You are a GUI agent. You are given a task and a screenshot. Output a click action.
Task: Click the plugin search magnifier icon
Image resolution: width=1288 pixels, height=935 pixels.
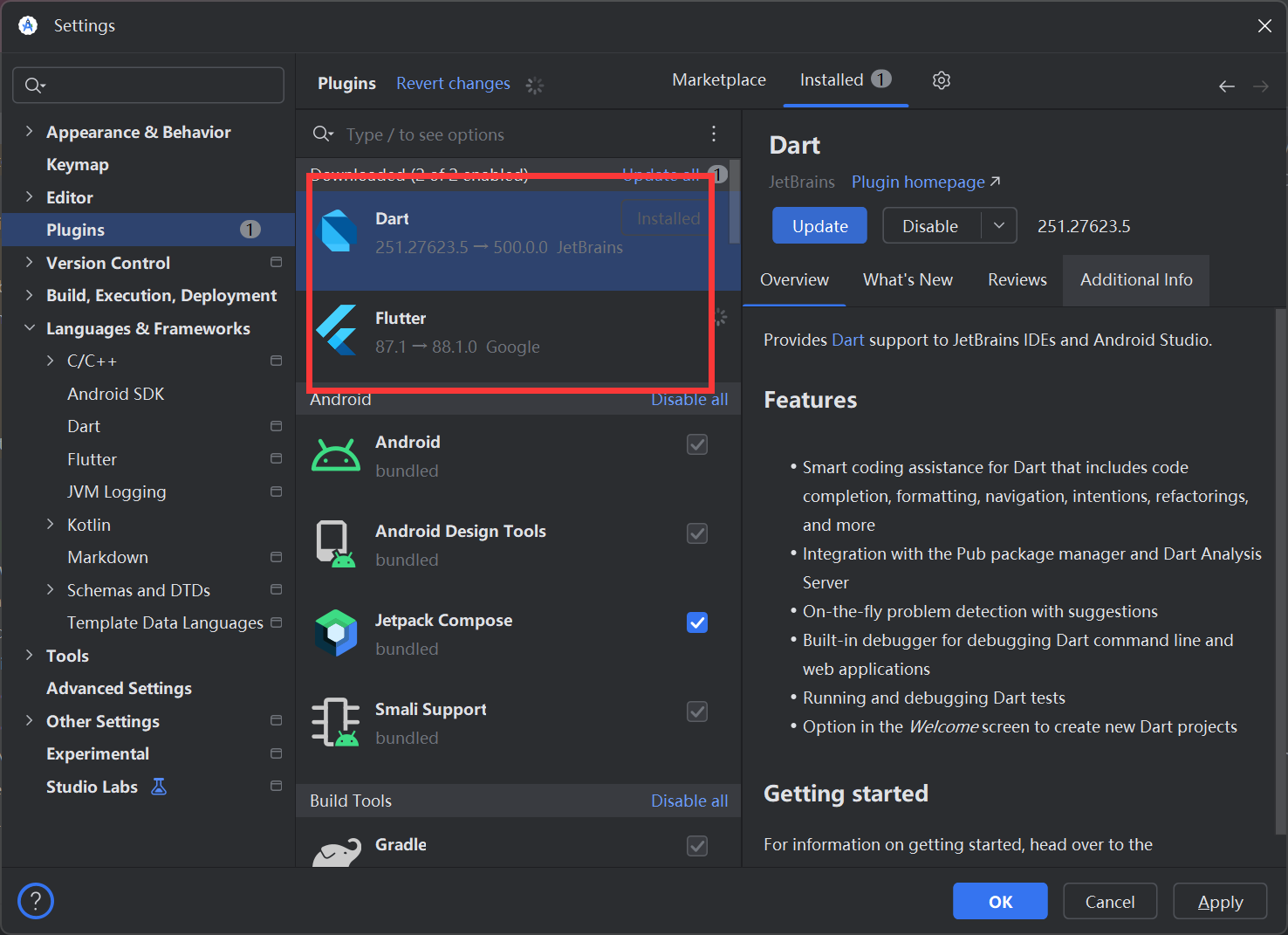(323, 134)
